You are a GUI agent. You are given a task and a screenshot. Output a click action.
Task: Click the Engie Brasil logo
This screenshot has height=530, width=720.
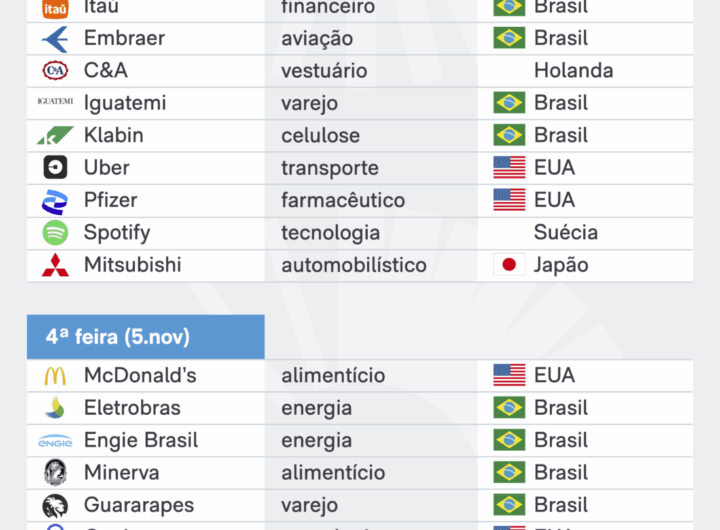pyautogui.click(x=55, y=441)
